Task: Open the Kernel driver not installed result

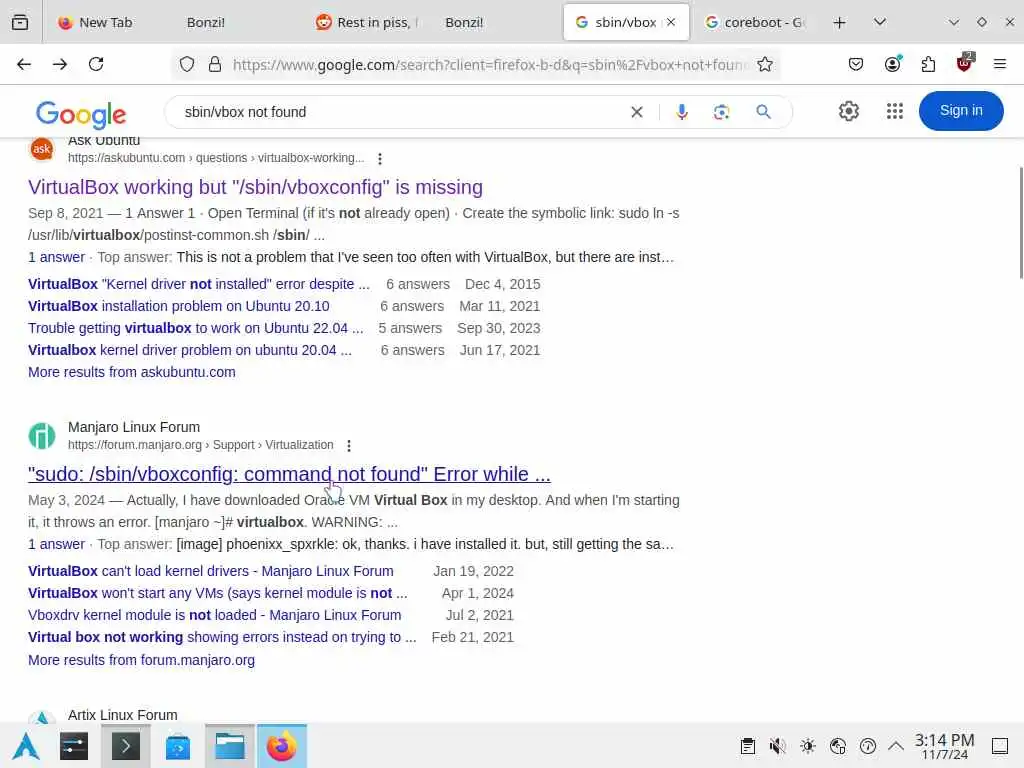Action: (199, 284)
